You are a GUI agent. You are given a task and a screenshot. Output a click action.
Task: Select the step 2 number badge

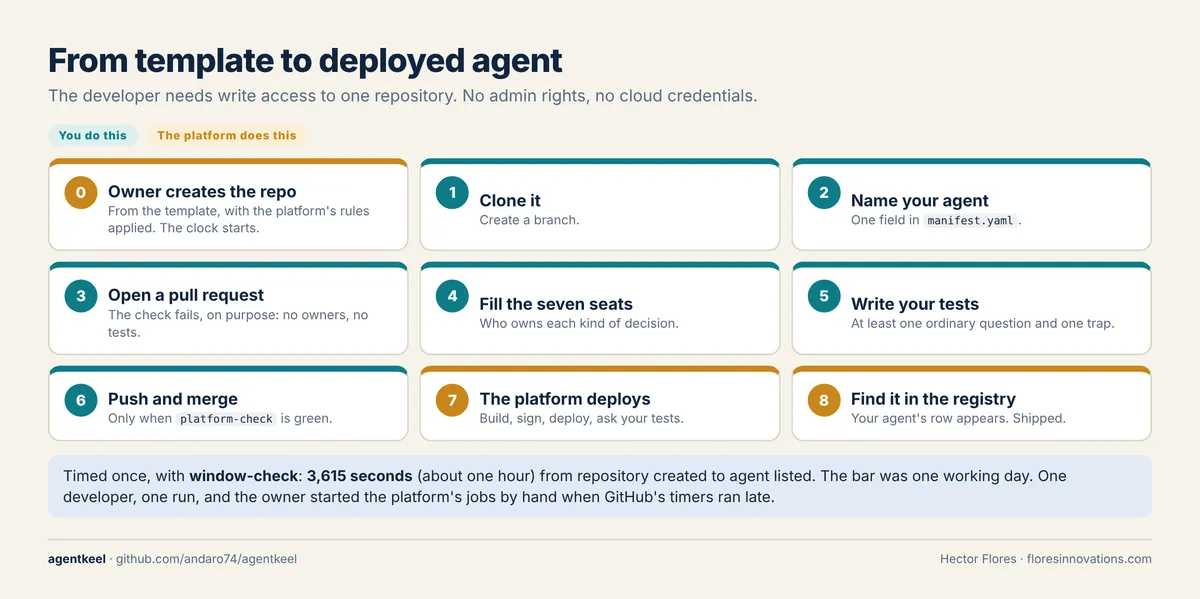point(825,192)
